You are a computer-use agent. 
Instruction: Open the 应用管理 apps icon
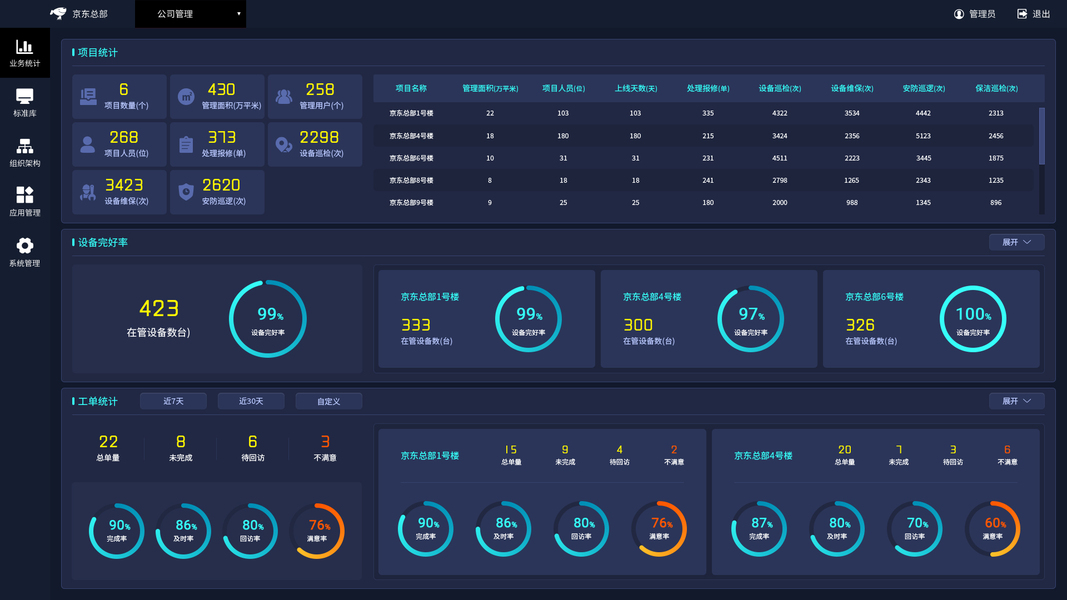(24, 195)
